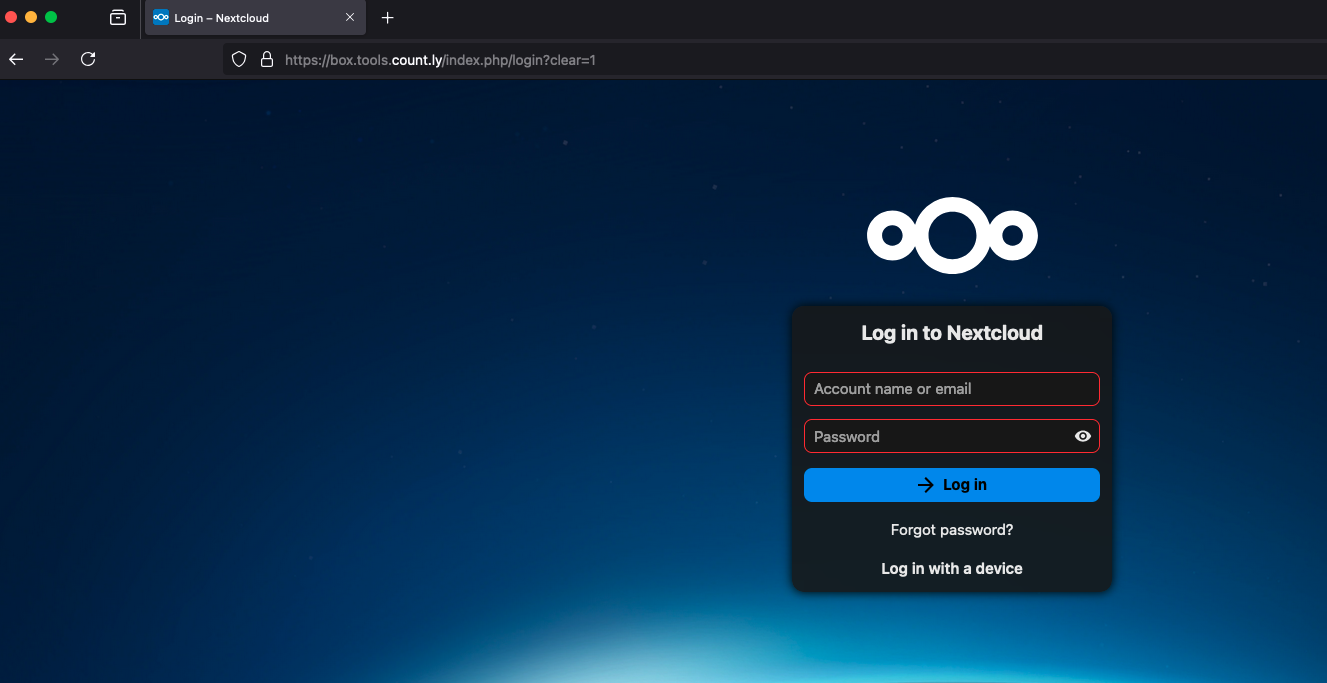Click the browser back arrow
The width and height of the screenshot is (1327, 683).
16,60
